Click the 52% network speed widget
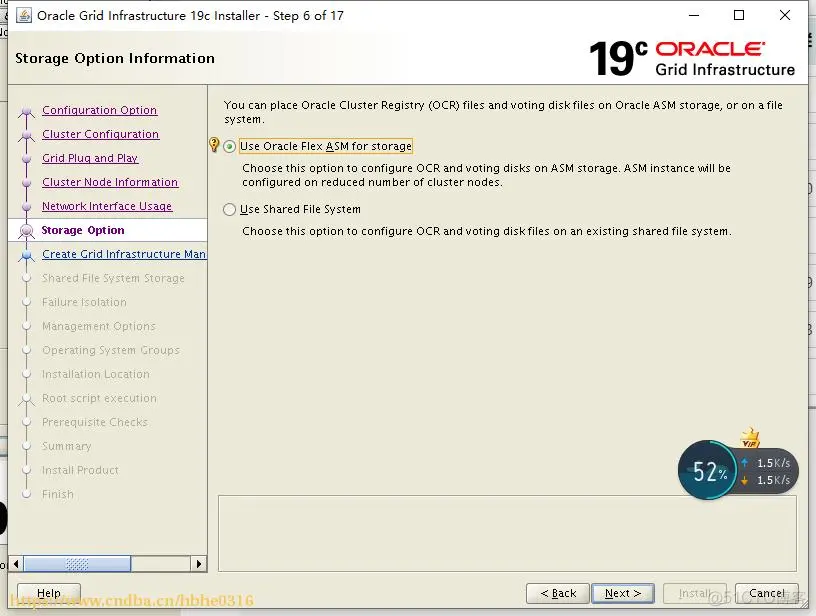 point(738,471)
